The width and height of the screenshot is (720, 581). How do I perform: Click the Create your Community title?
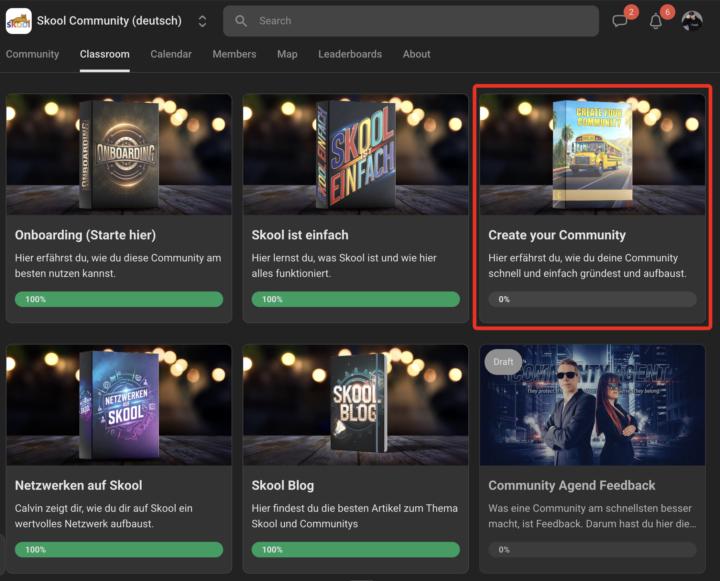(557, 235)
